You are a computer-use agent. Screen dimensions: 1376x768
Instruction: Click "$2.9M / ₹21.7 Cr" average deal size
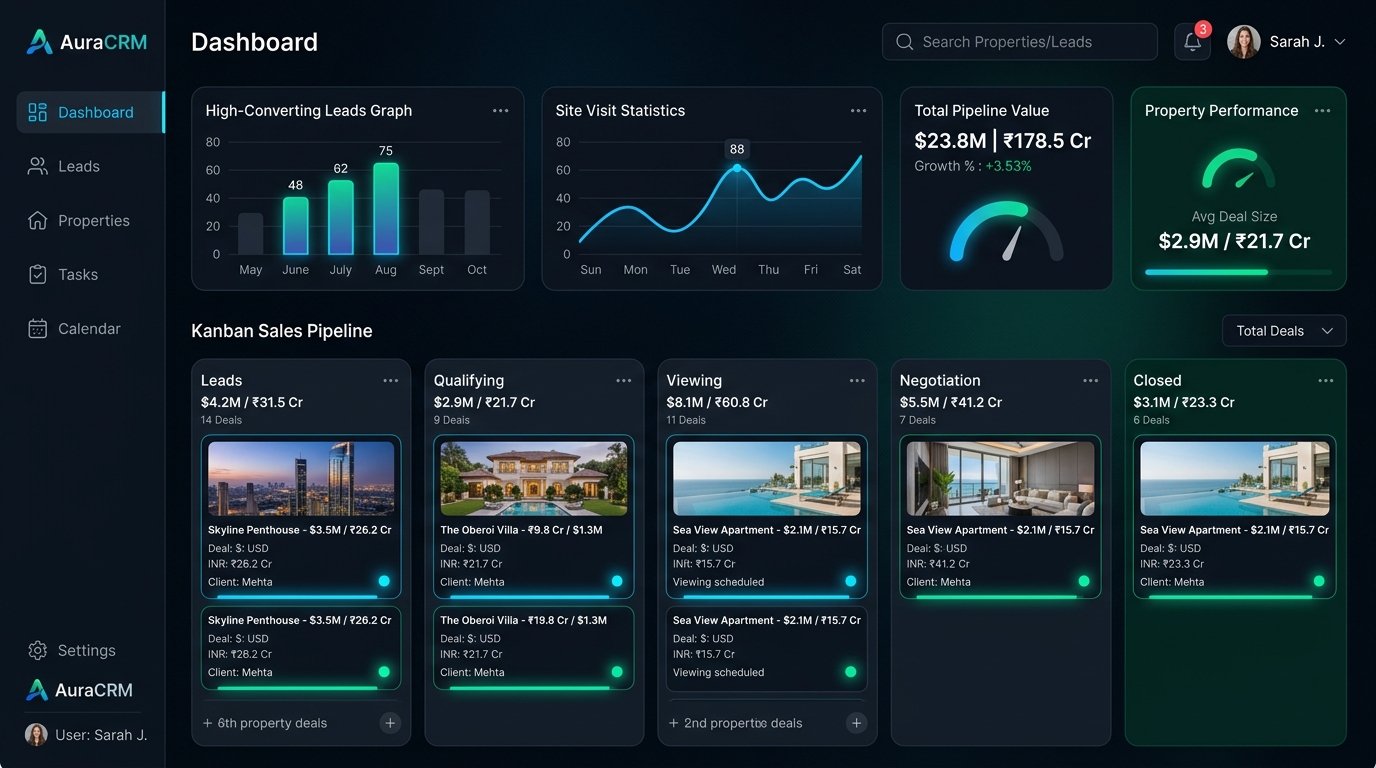point(1234,241)
